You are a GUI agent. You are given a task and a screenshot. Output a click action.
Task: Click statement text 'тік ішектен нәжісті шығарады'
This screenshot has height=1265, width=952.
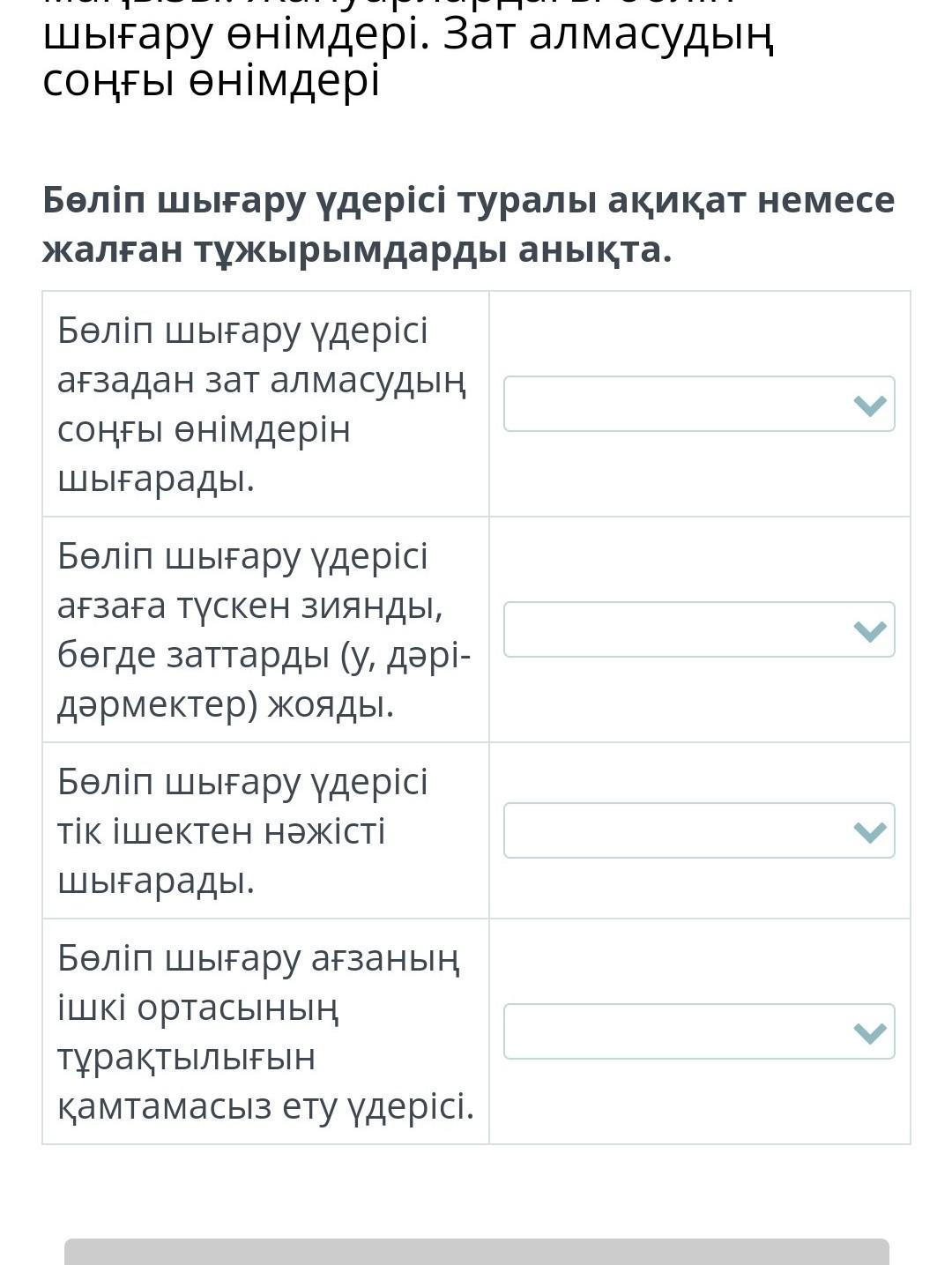[220, 831]
